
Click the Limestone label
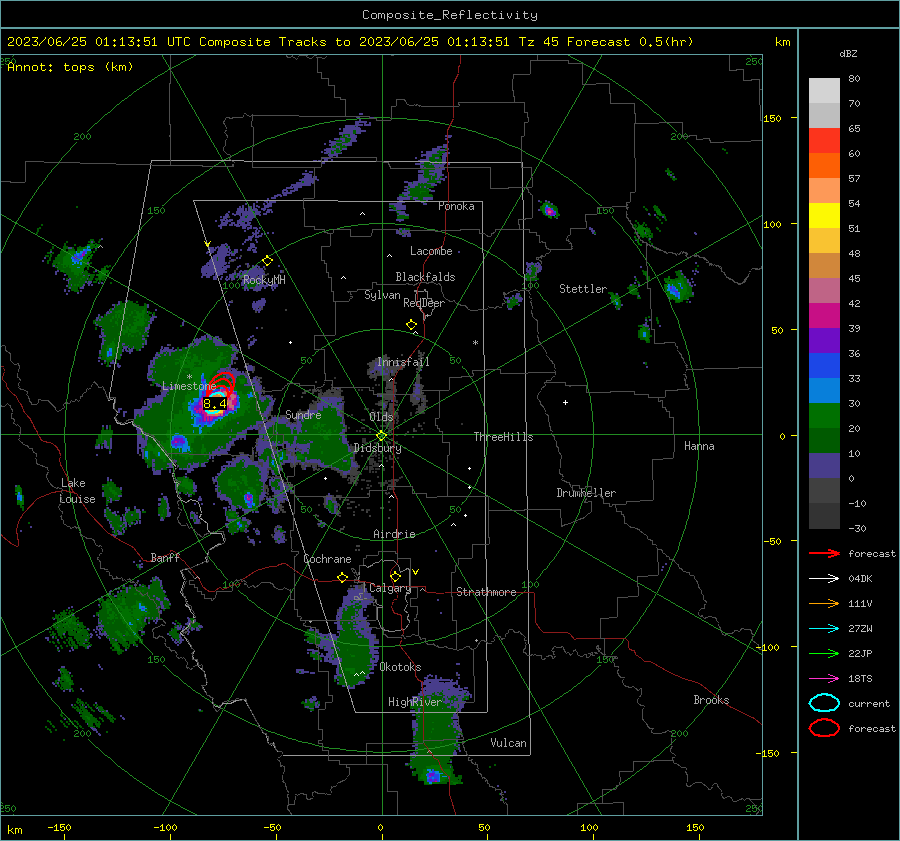coord(189,386)
